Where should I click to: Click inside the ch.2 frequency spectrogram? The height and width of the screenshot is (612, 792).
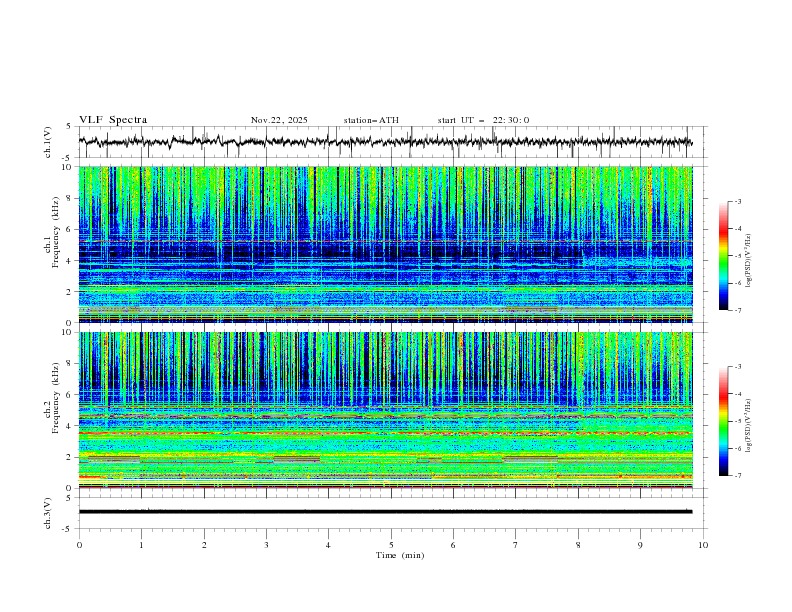(x=390, y=410)
